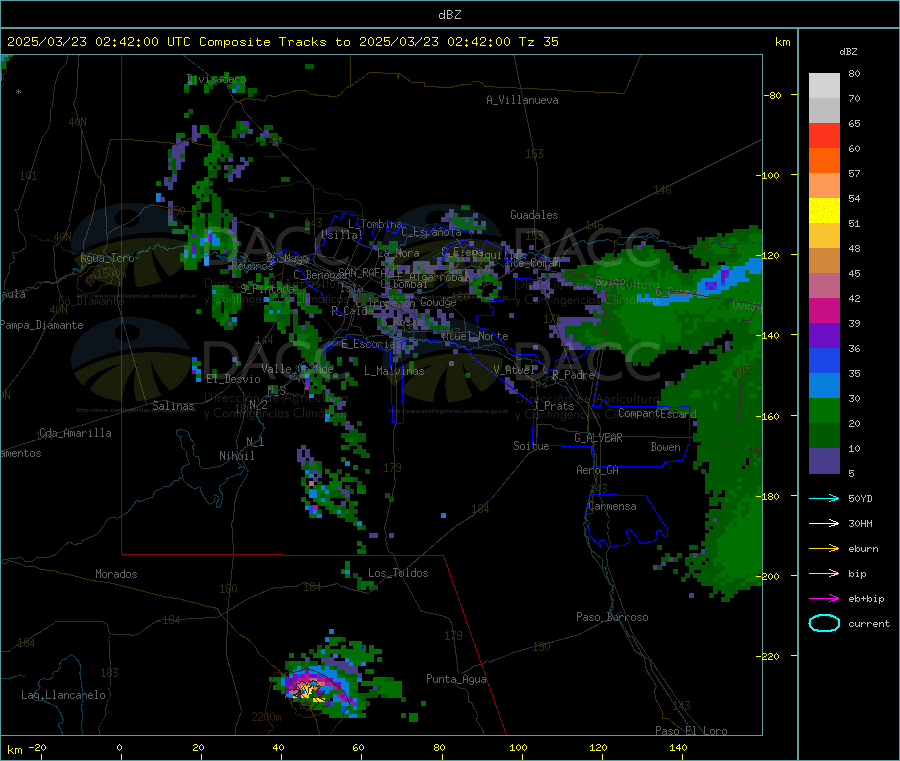Click the 'Morados' map label
900x761 pixels.
point(116,574)
